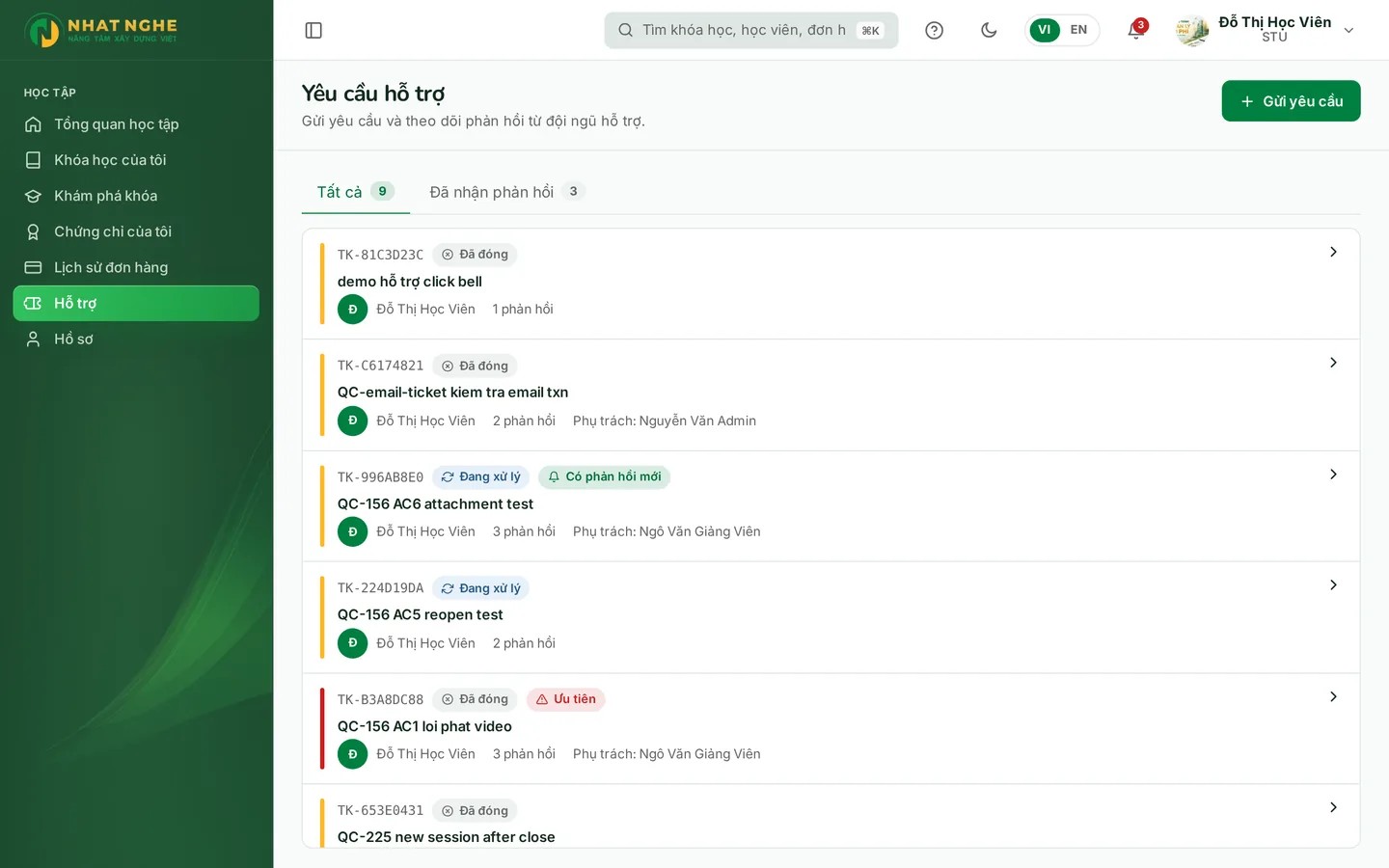Screen dimensions: 1389x868
Task: Click ticket ID TK-81C3D23C
Action: [x=380, y=255]
